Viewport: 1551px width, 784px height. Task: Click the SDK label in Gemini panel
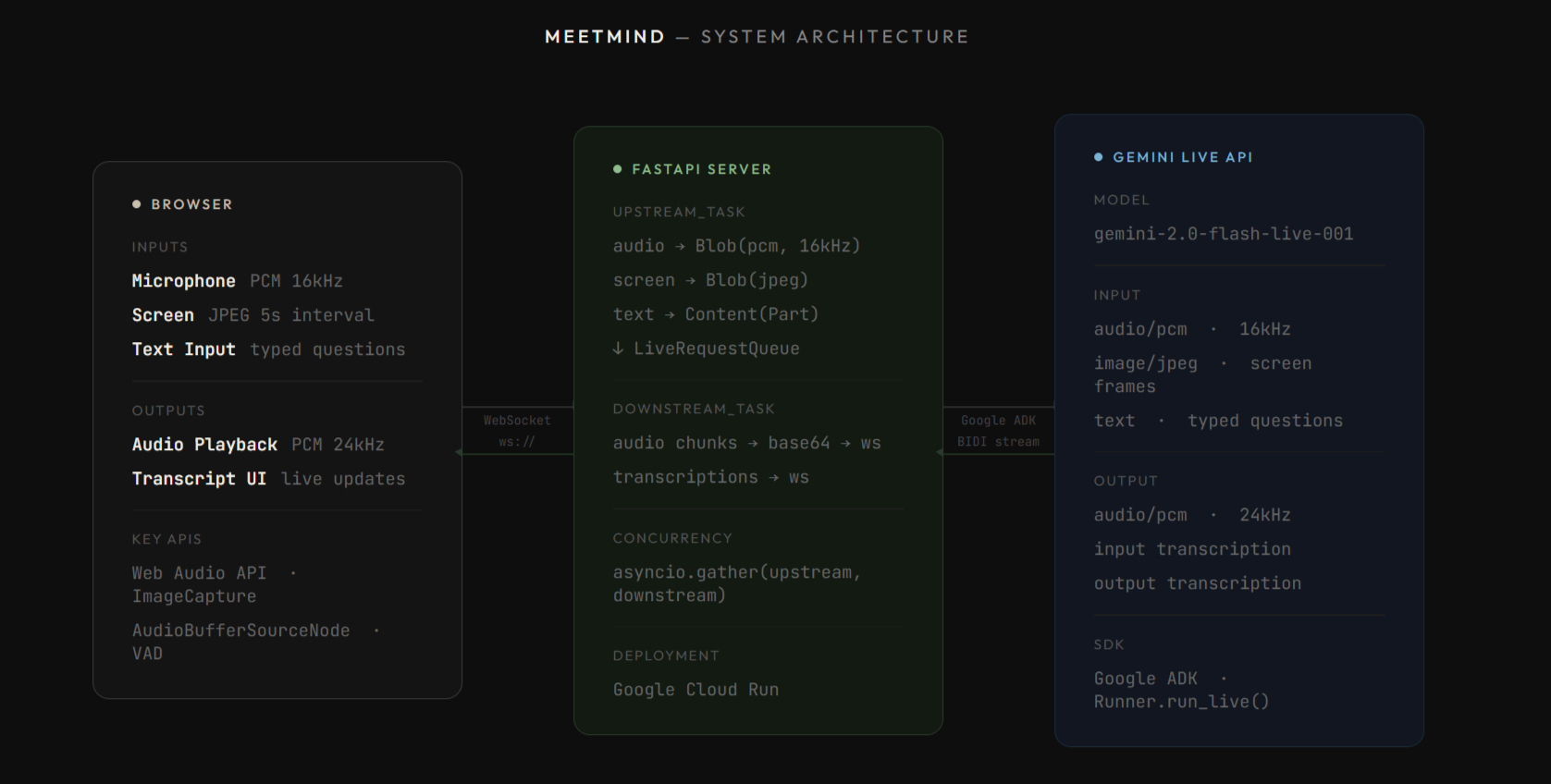coord(1109,644)
